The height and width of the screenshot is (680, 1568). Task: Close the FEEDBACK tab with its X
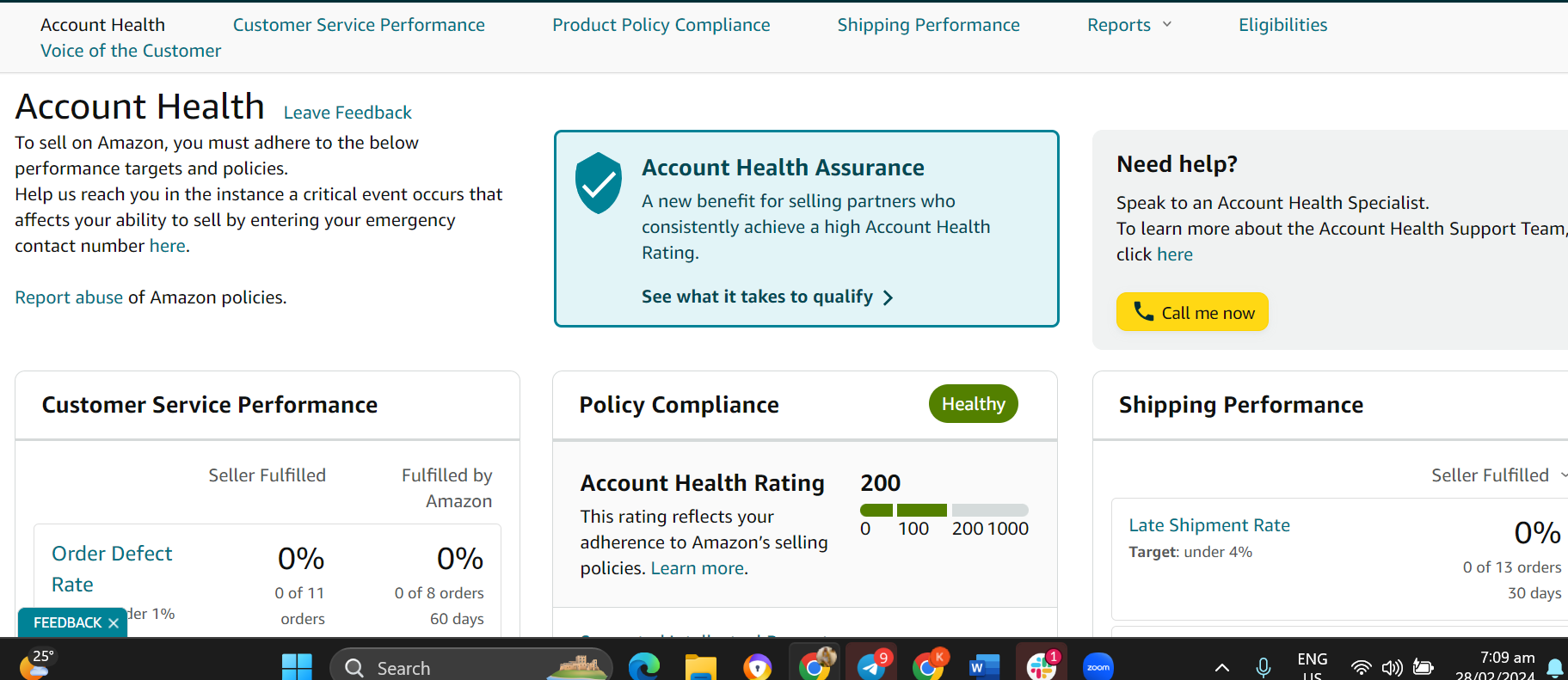point(114,623)
